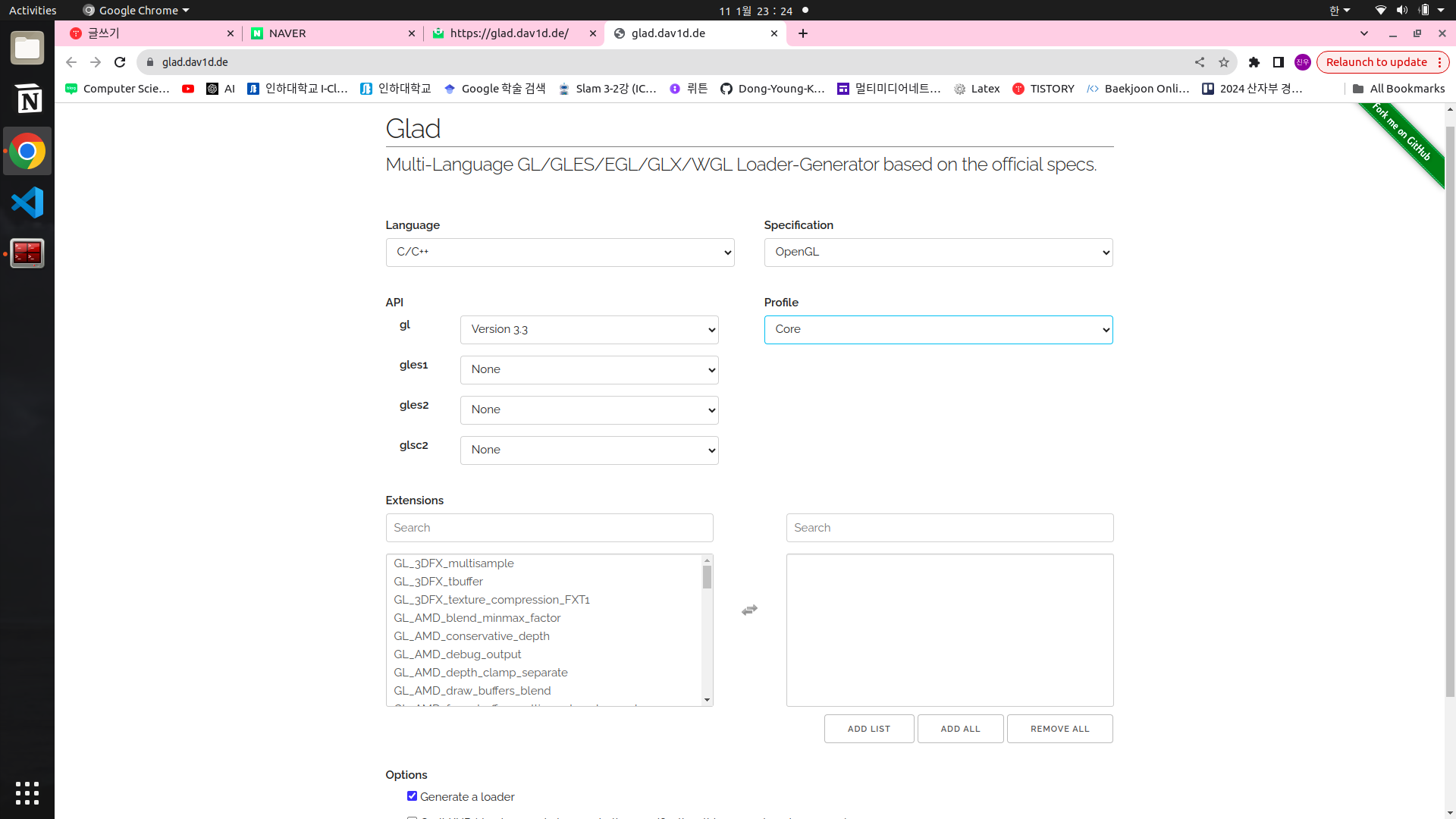Image resolution: width=1456 pixels, height=819 pixels.
Task: Click the share page icon
Action: pos(1200,62)
